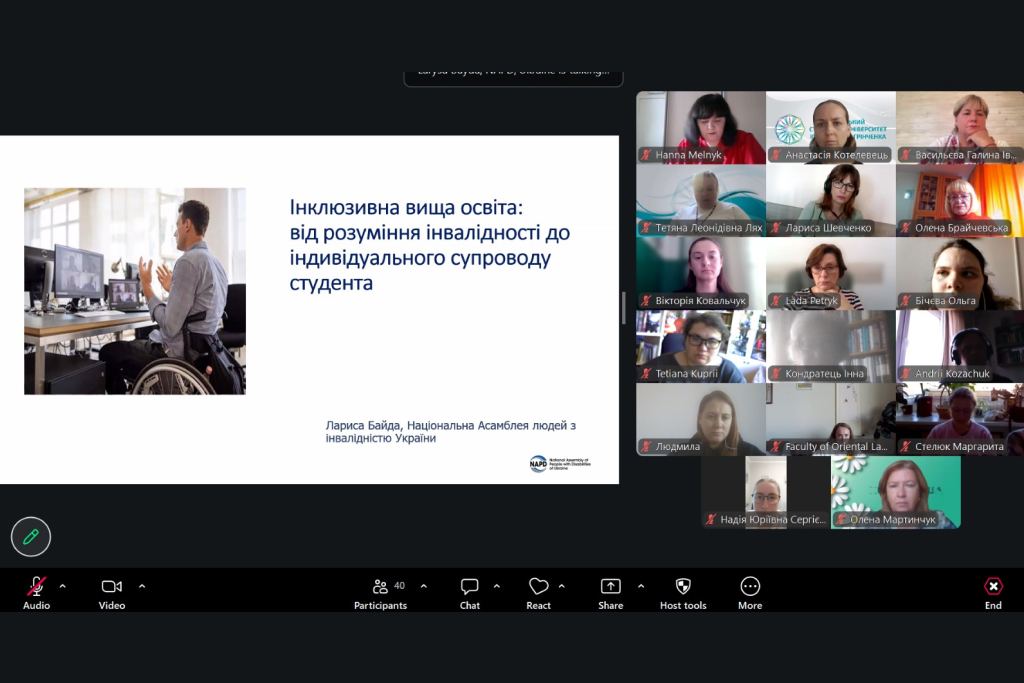This screenshot has height=683, width=1024.
Task: Expand video options chevron next to Video
Action: 142,586
